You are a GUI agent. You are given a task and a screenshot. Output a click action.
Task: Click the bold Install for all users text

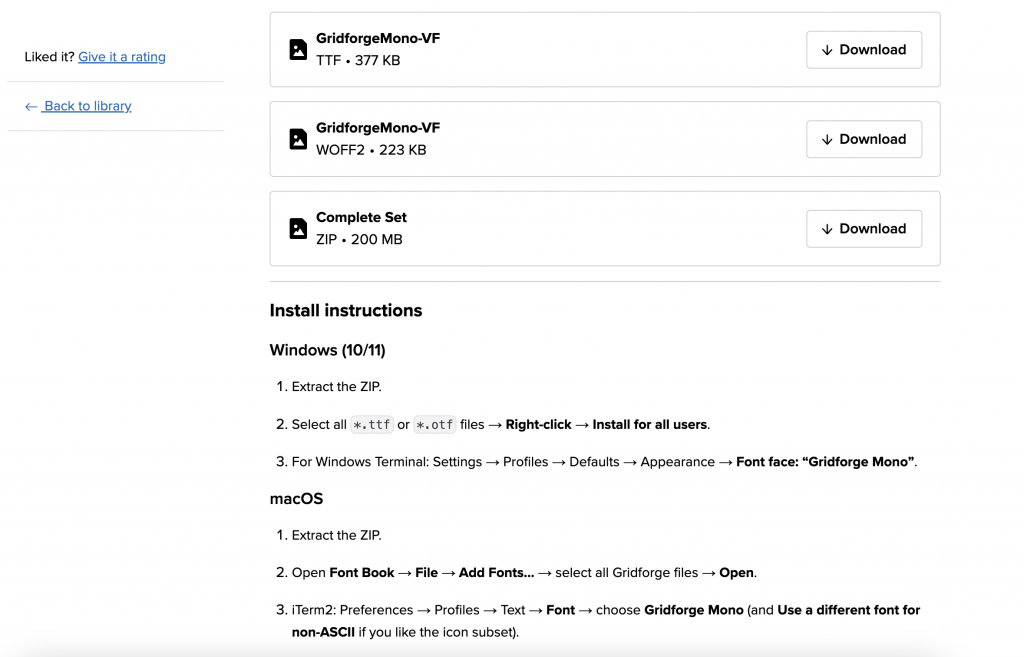click(x=649, y=425)
